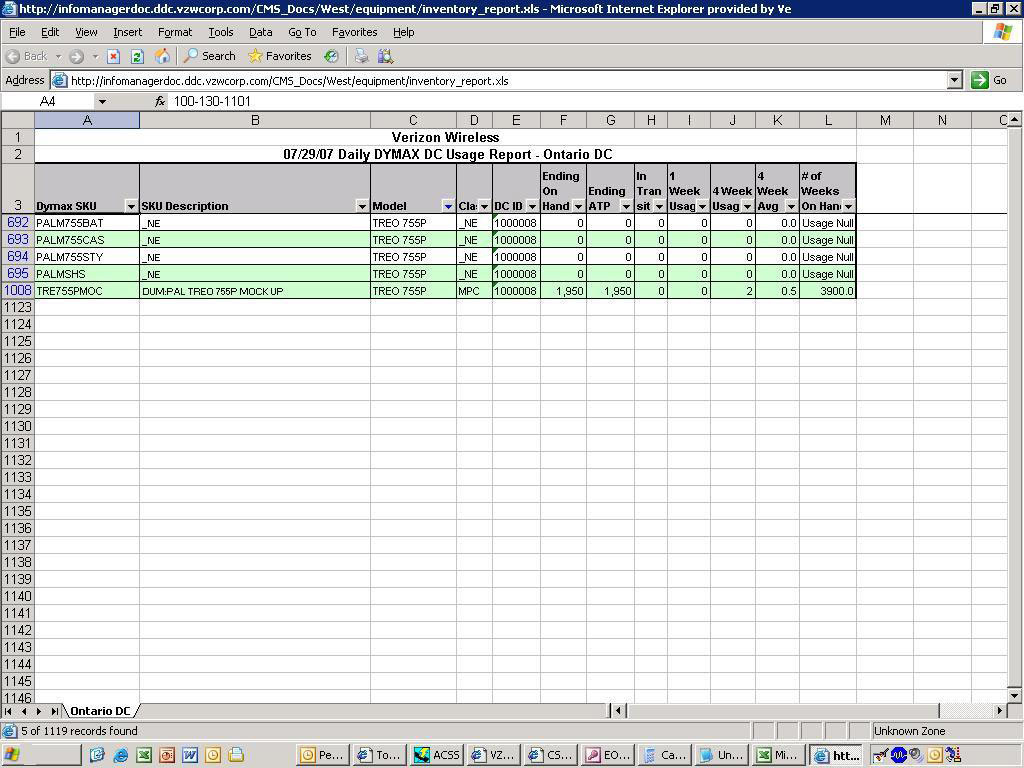The width and height of the screenshot is (1024, 768).
Task: Click the Forward navigation button
Action: click(x=76, y=57)
